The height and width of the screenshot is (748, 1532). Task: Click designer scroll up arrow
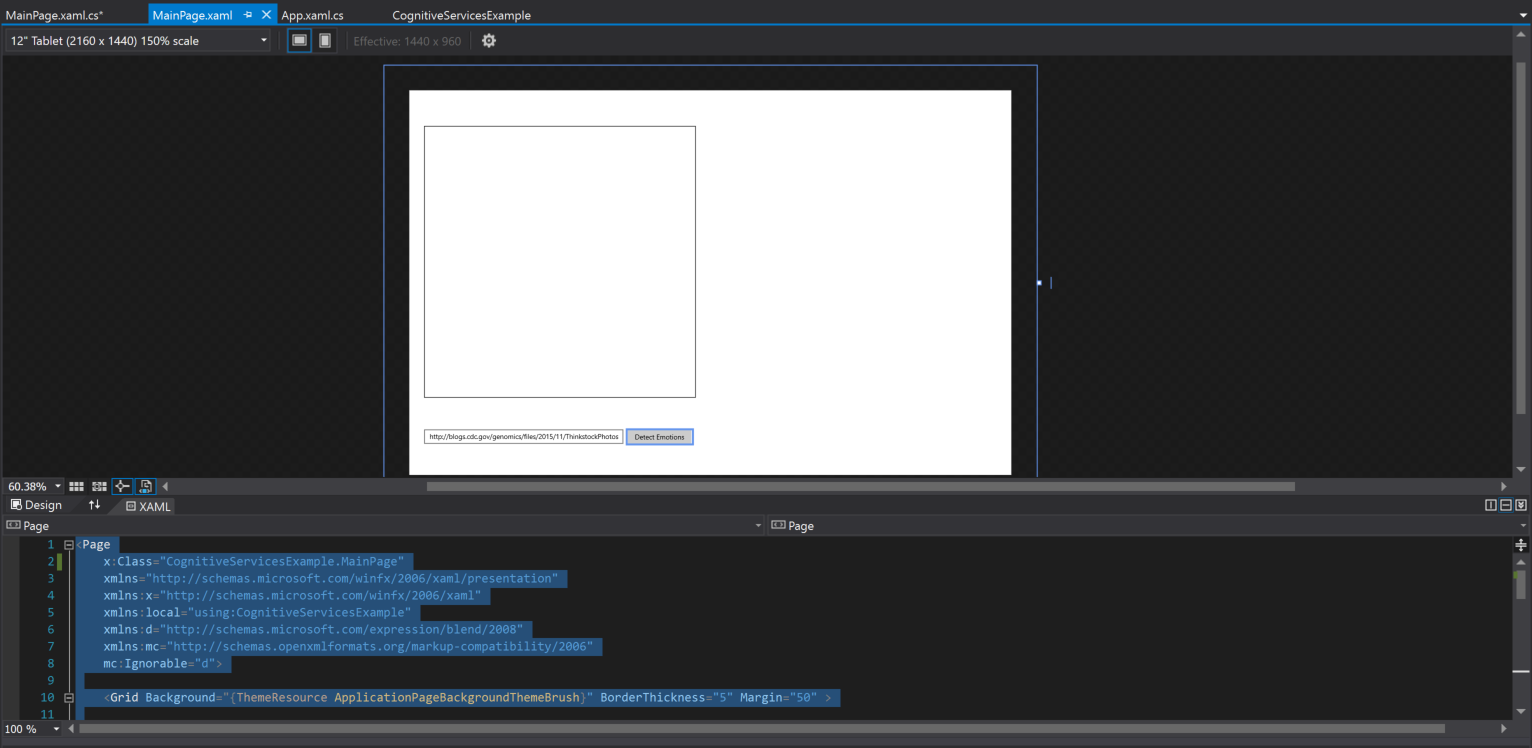tap(1521, 36)
